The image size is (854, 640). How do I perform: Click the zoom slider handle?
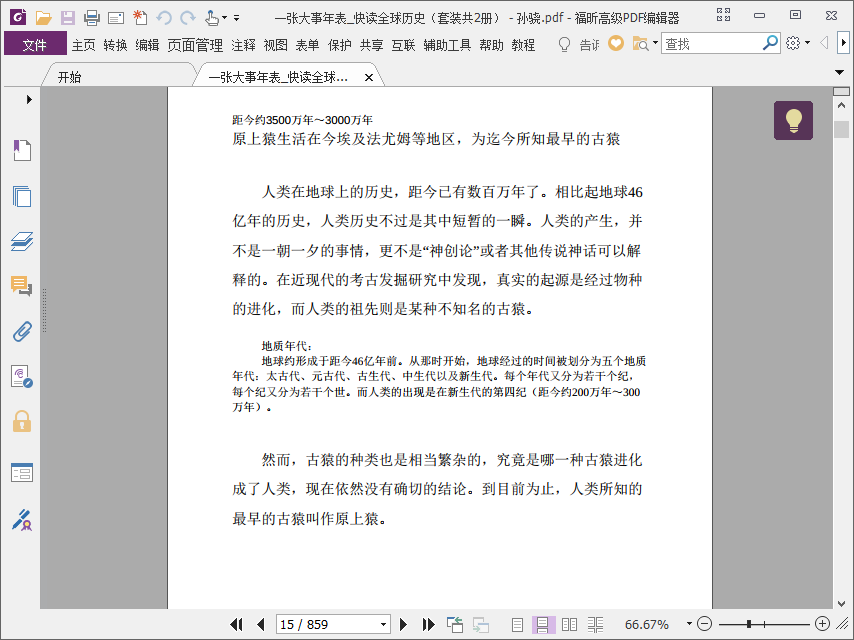[749, 624]
